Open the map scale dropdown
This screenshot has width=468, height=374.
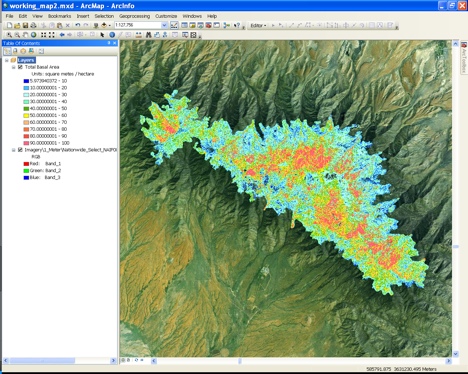[x=164, y=25]
